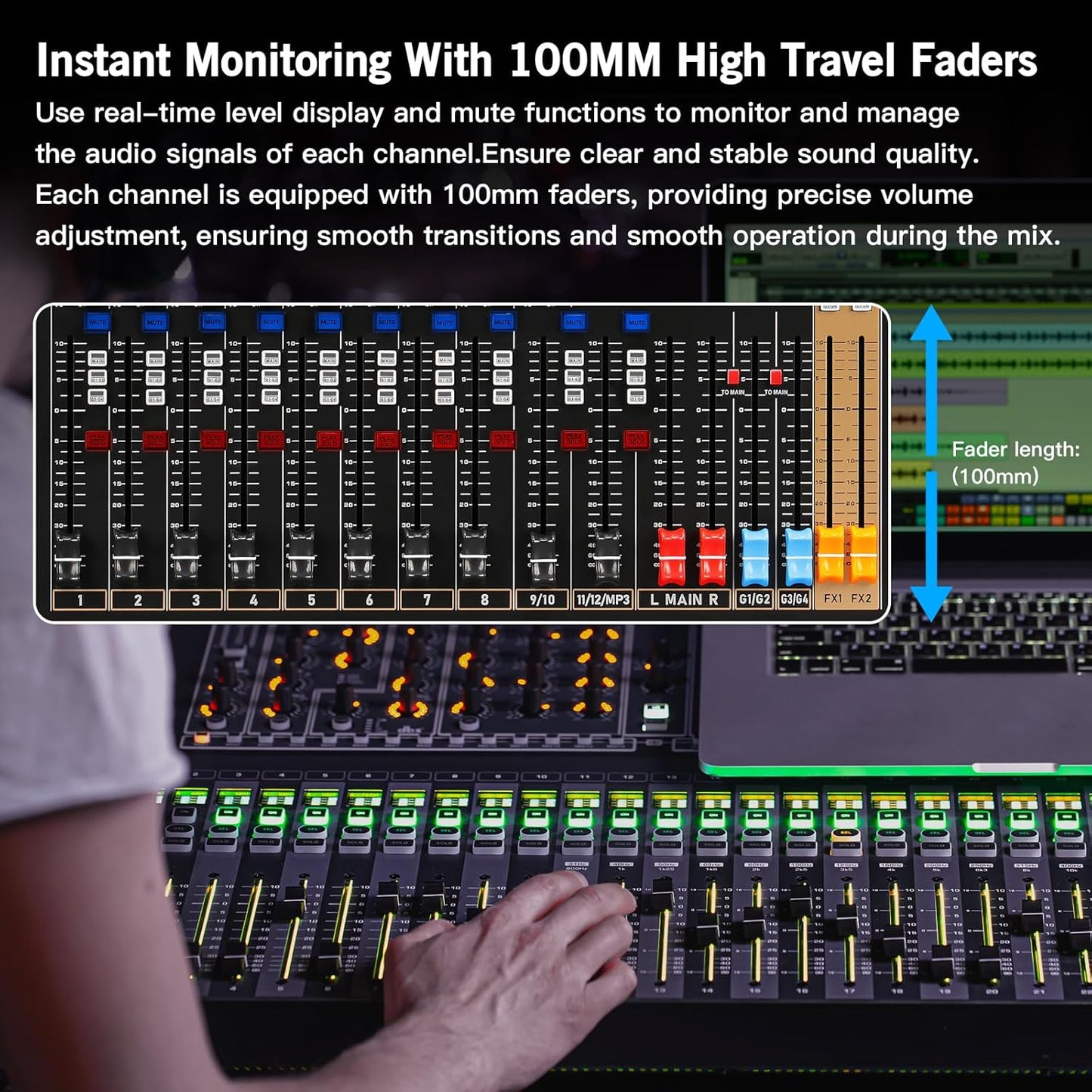
Task: Enable TO MAIN routing on the G3/G4 group
Action: [775, 377]
